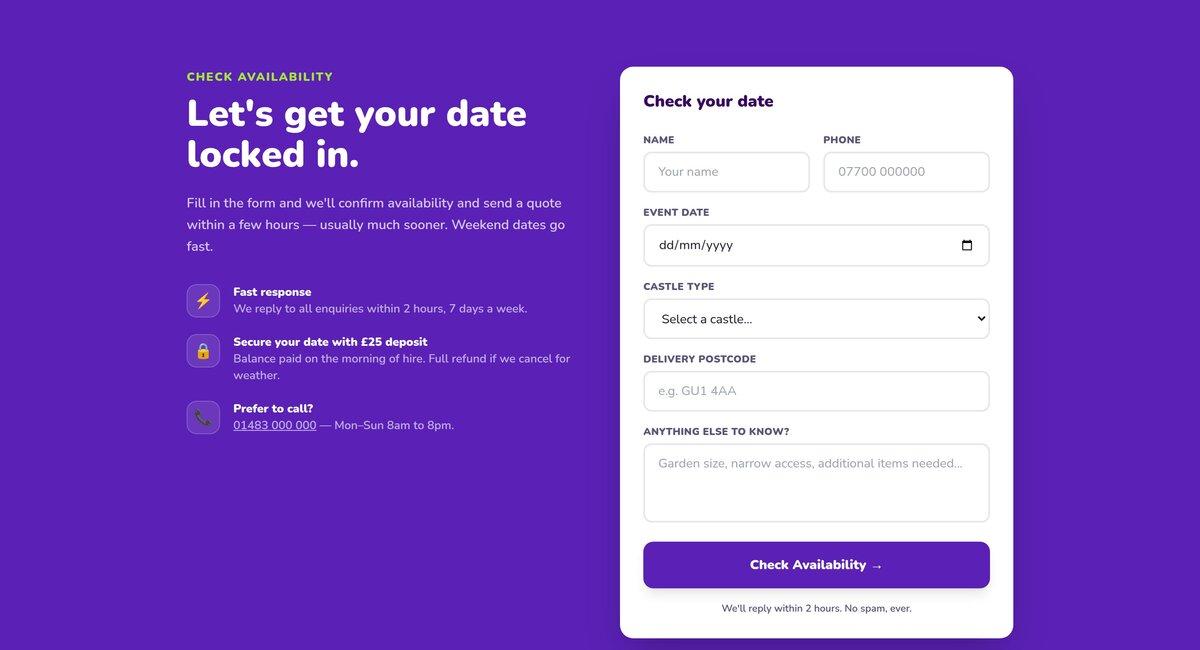The width and height of the screenshot is (1200, 650).
Task: Open the calendar picker on Event Date
Action: (x=968, y=244)
